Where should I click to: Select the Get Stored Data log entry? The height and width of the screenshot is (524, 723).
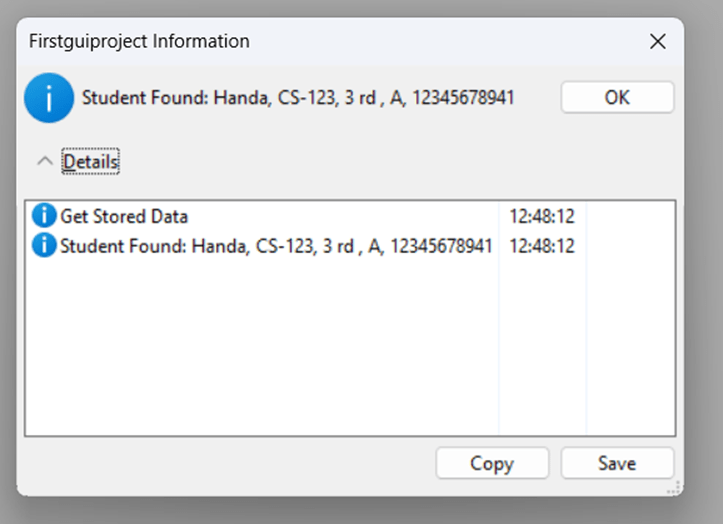[x=124, y=216]
